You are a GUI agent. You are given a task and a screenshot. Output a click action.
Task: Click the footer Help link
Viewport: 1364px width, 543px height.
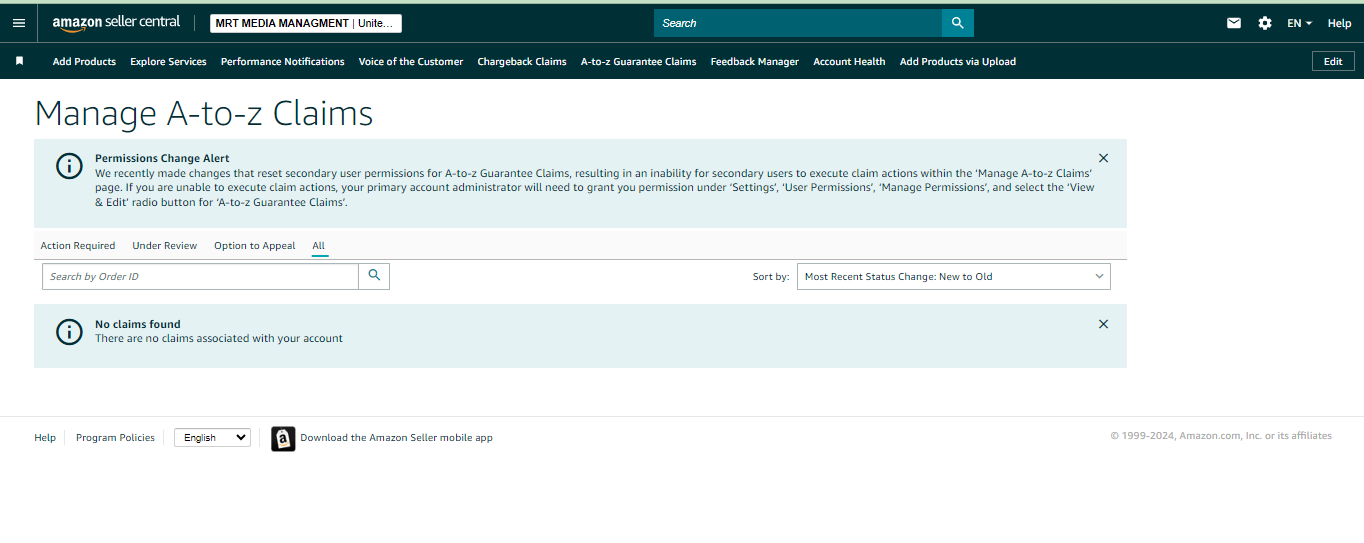[45, 437]
